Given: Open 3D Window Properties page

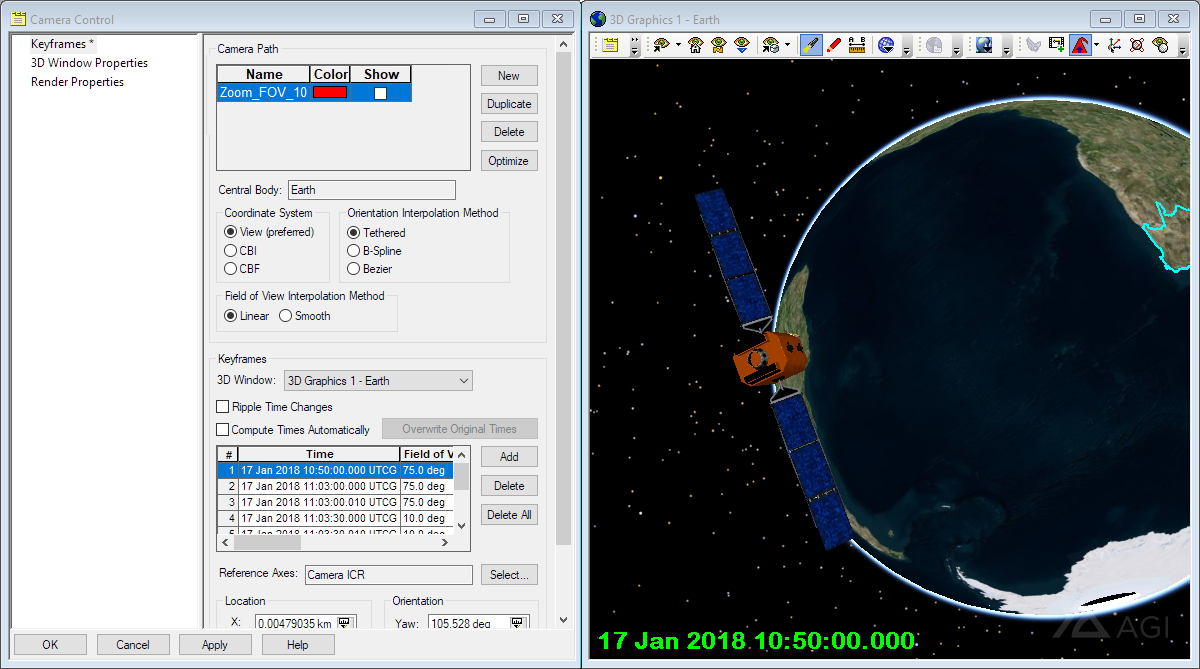Looking at the screenshot, I should (89, 63).
